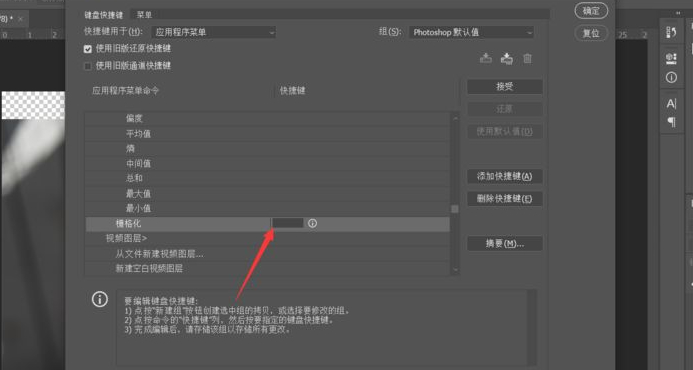Select the 从文件新建视频图层... row

(x=267, y=254)
